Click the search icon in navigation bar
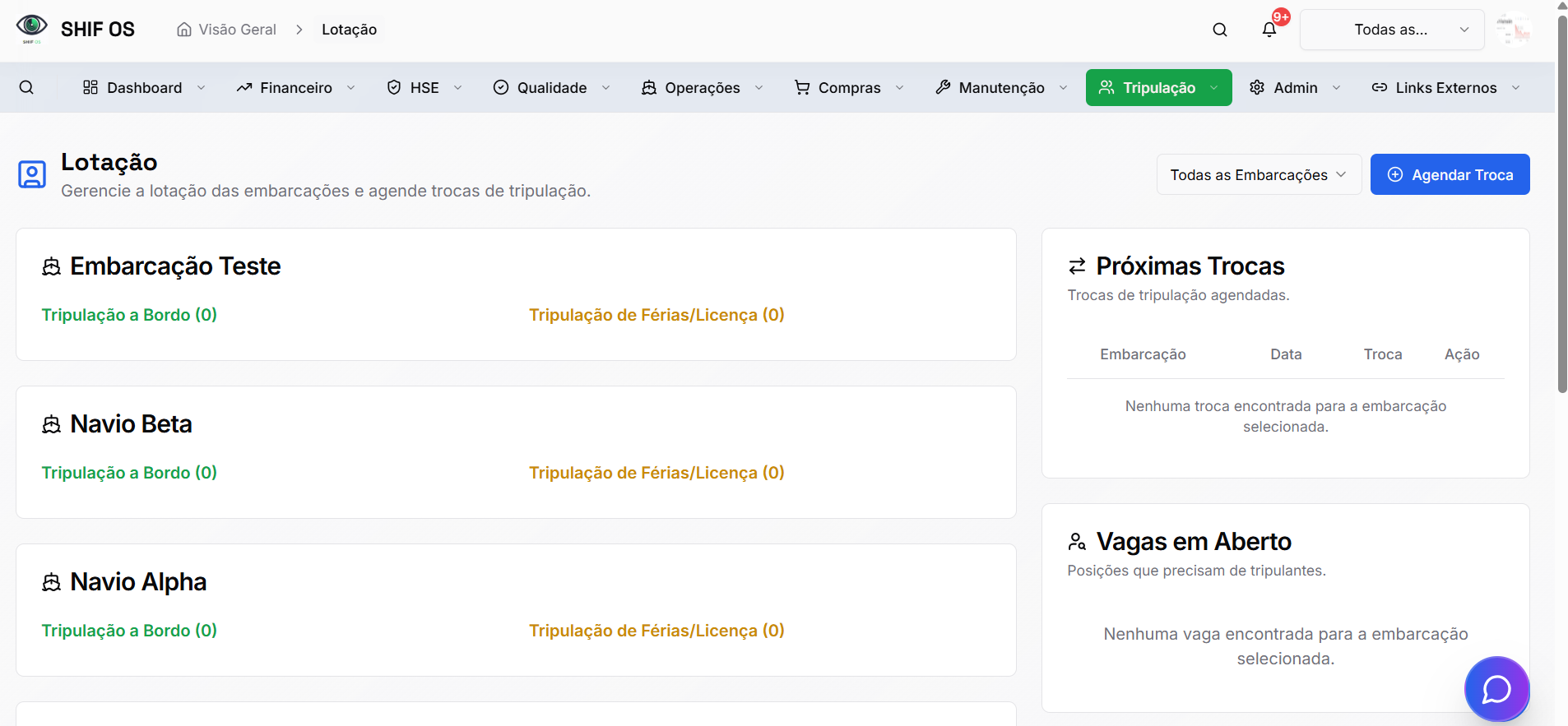This screenshot has width=1568, height=726. [26, 87]
